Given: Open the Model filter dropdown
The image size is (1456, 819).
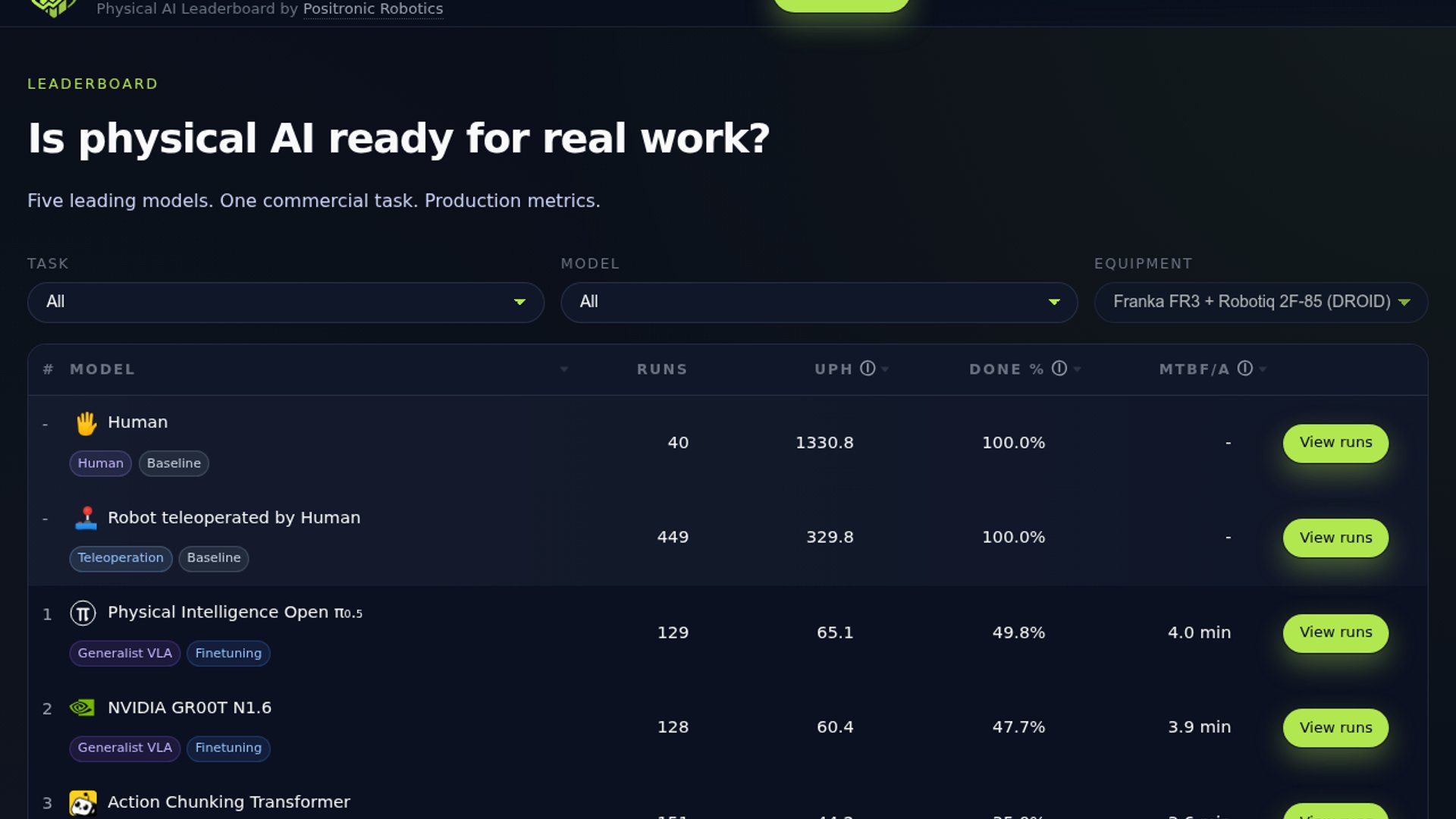Looking at the screenshot, I should pos(818,302).
